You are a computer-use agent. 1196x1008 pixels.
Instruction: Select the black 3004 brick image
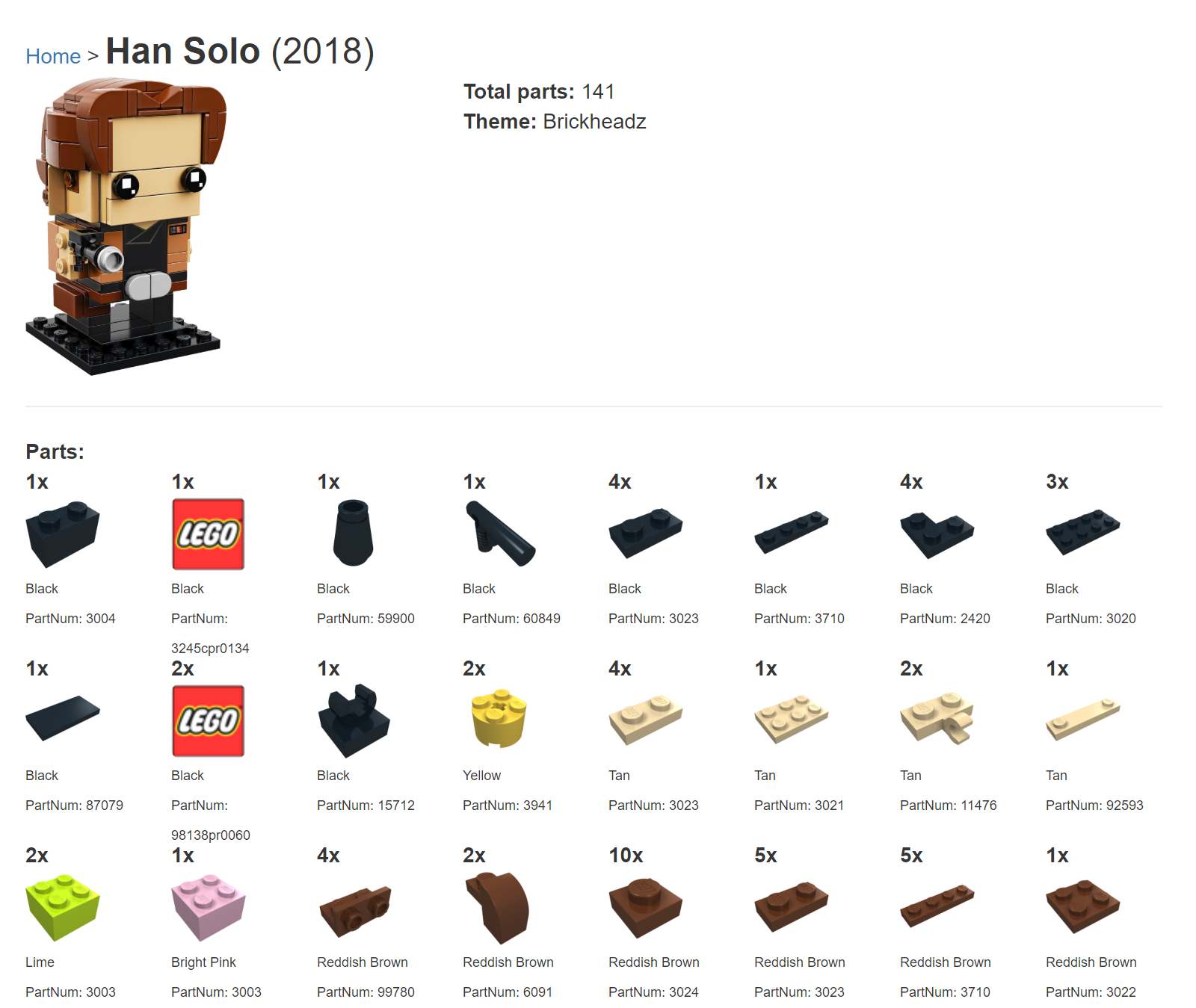pyautogui.click(x=63, y=534)
